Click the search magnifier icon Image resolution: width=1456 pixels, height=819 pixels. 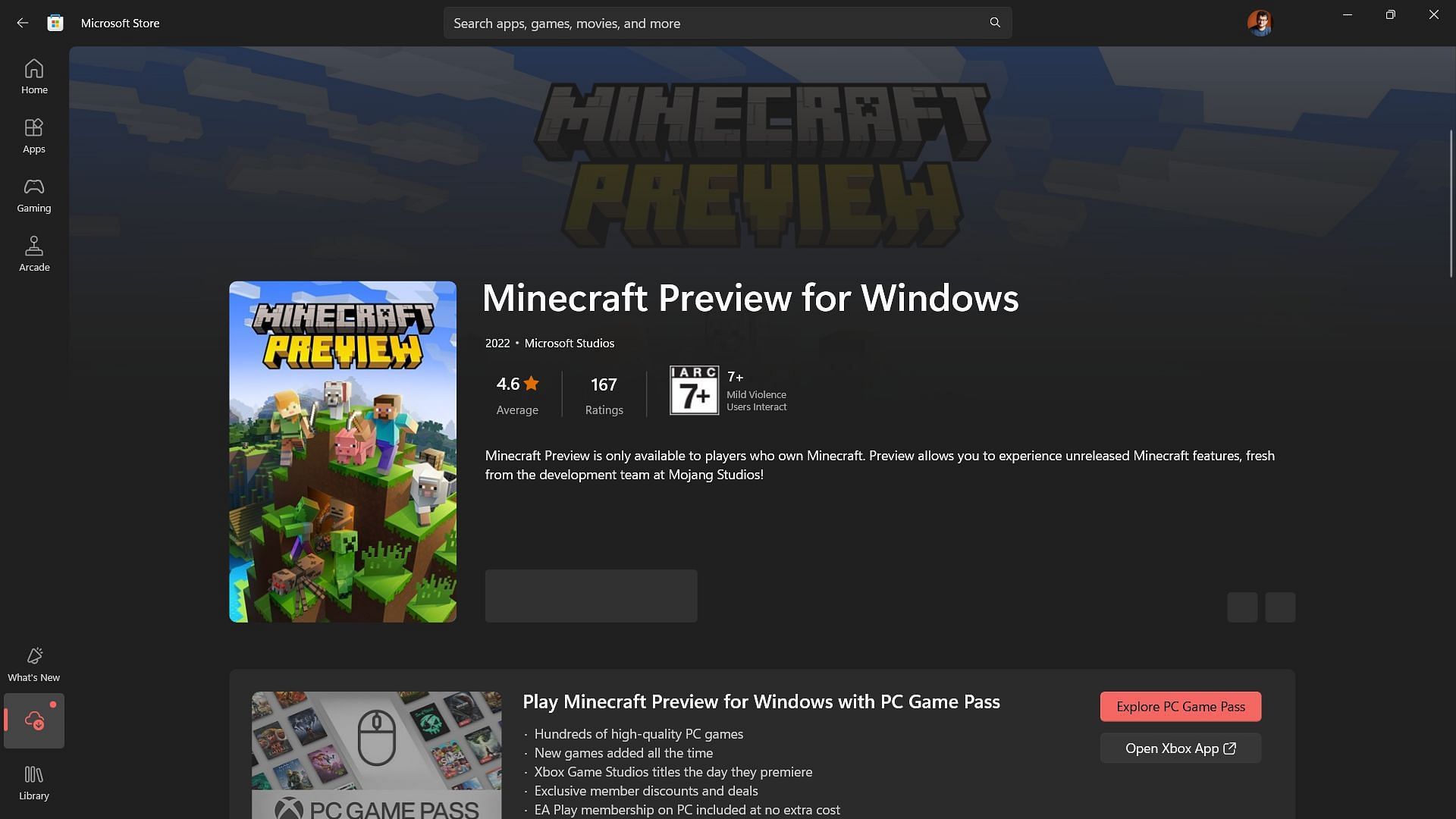[x=995, y=23]
